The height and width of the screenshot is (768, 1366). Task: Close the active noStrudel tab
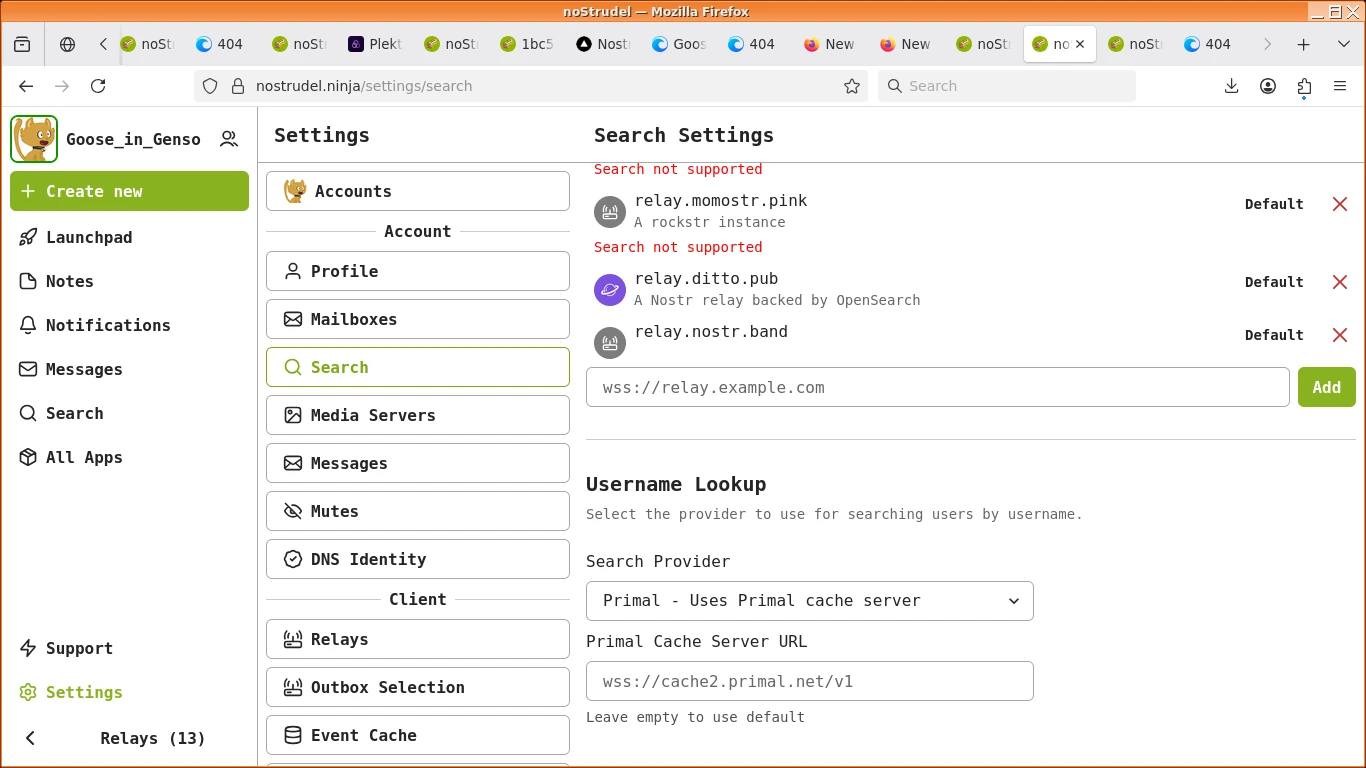point(1080,44)
